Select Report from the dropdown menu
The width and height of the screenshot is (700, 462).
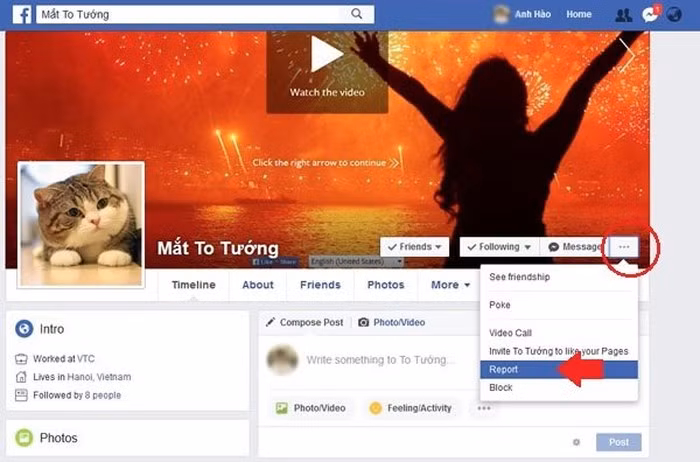click(504, 369)
